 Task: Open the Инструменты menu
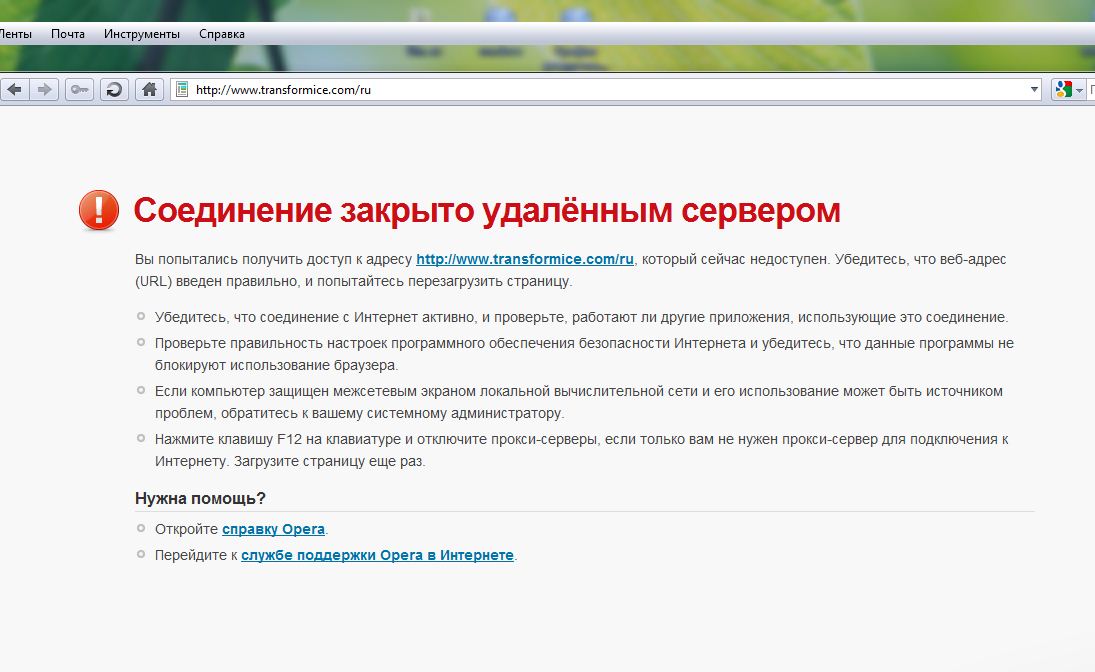[142, 34]
